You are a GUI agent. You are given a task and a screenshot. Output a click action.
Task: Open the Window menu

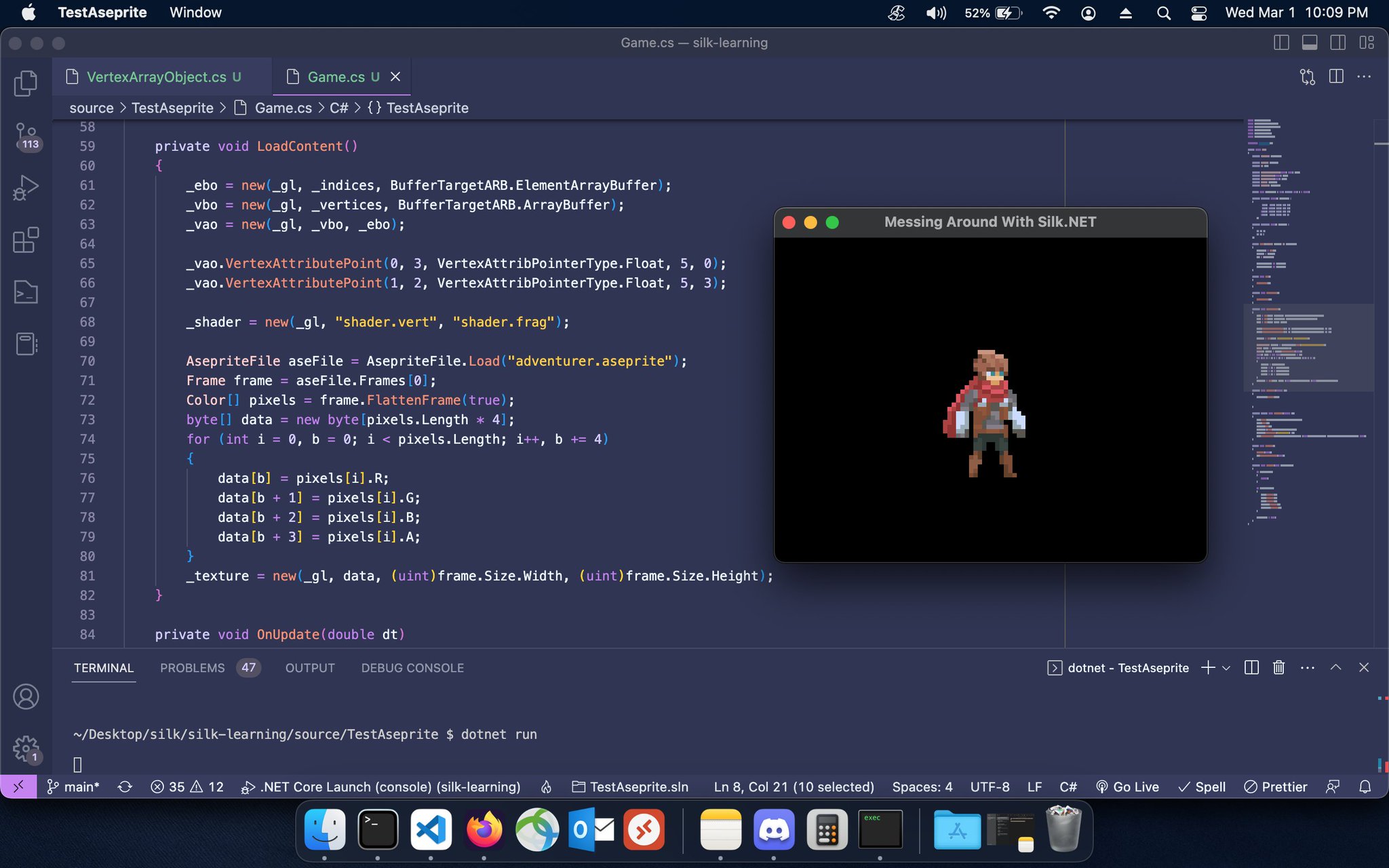pyautogui.click(x=195, y=12)
